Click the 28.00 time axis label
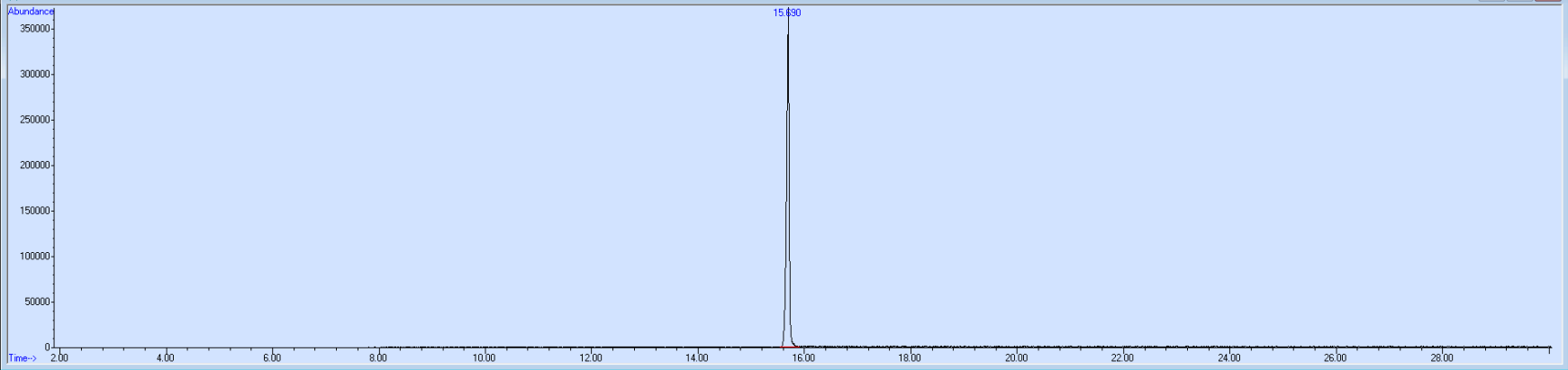Image resolution: width=1568 pixels, height=370 pixels. click(x=1442, y=358)
